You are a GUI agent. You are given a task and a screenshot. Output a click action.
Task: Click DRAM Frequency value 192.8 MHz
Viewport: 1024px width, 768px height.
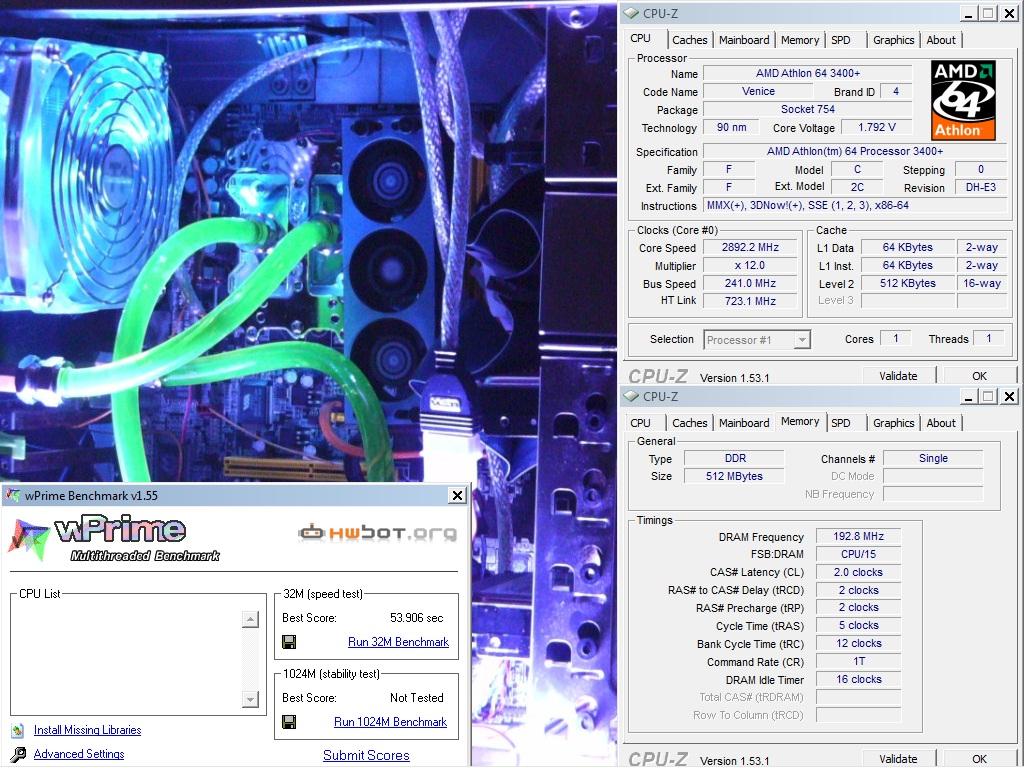(858, 536)
